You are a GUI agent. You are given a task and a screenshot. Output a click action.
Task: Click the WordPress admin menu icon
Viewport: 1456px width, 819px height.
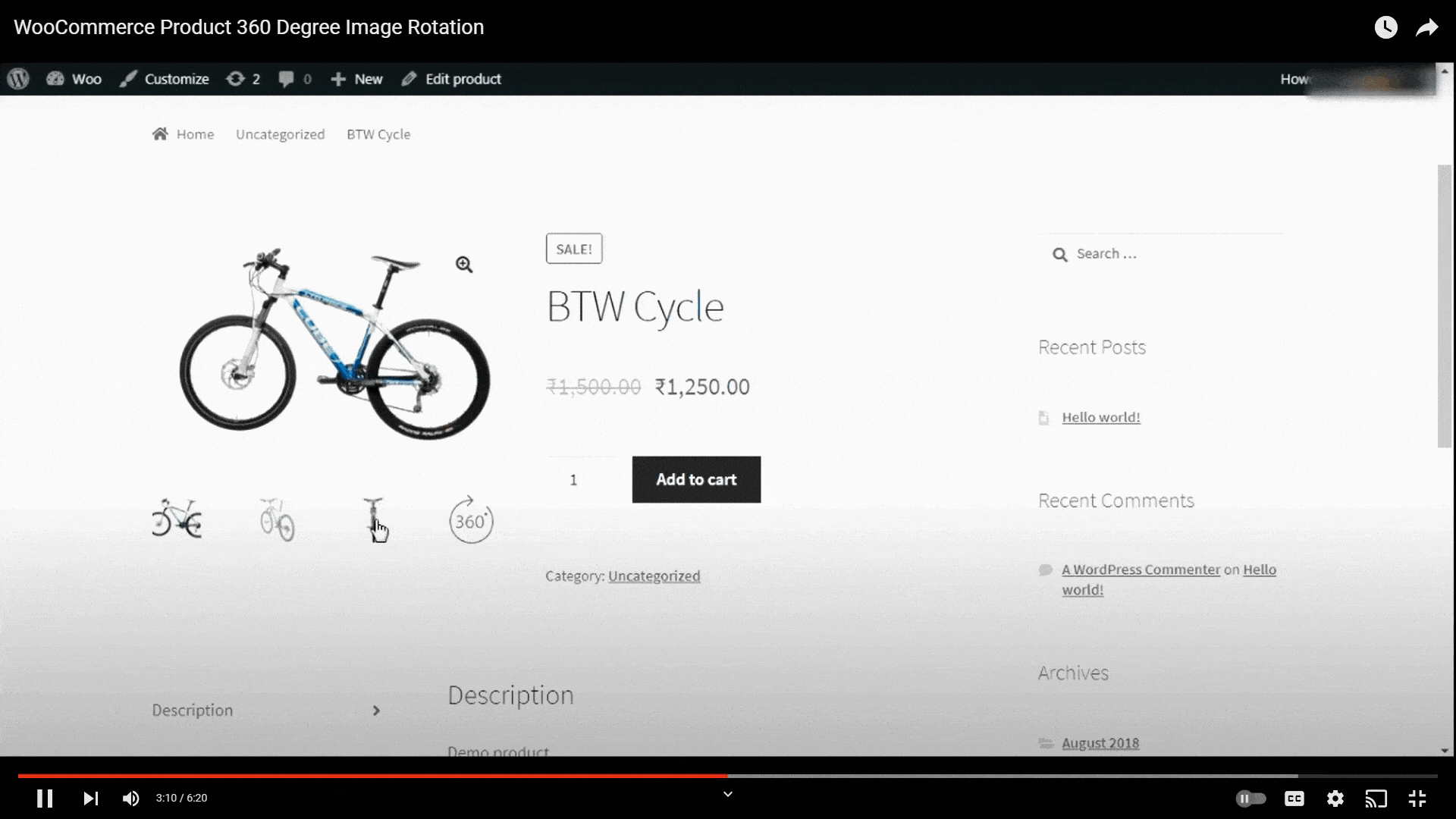coord(18,78)
